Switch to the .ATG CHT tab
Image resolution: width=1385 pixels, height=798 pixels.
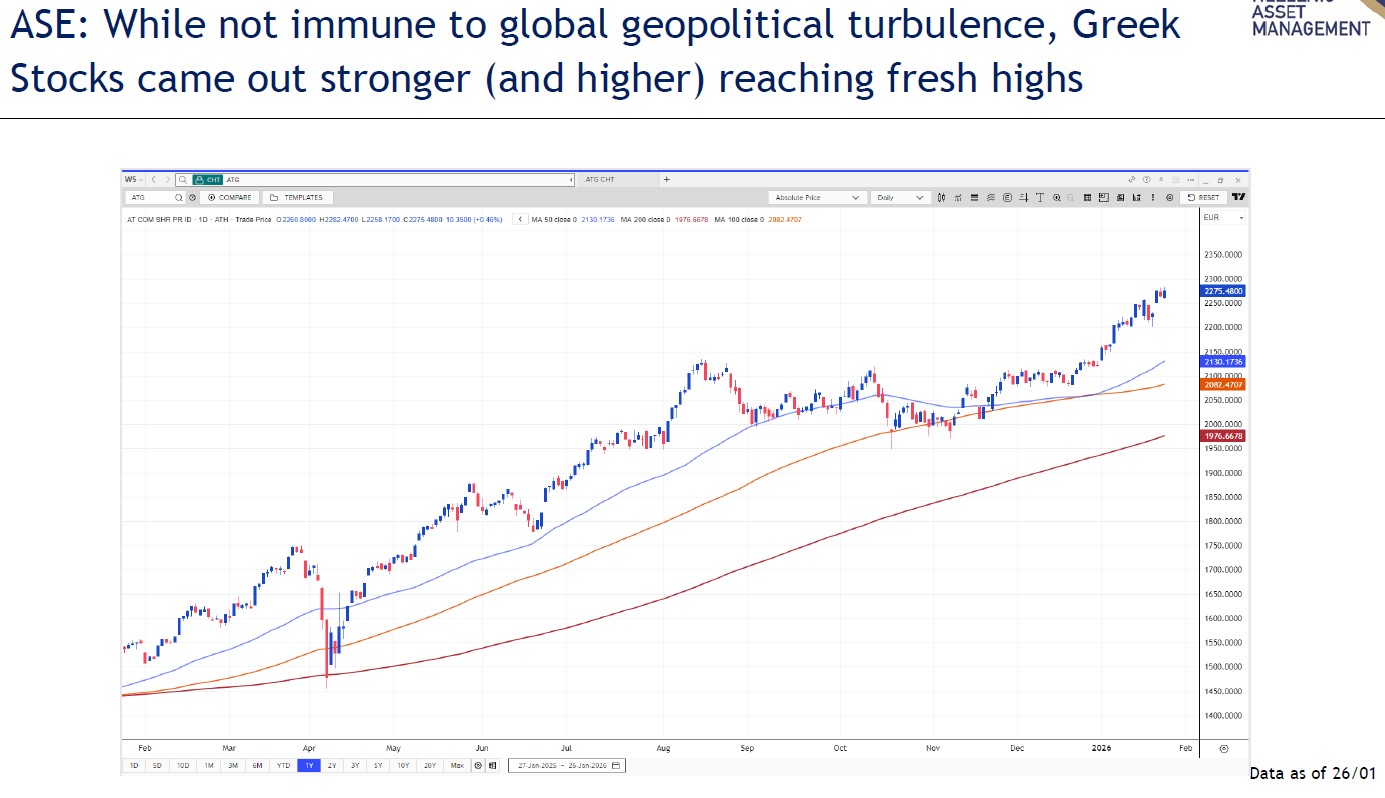point(600,180)
